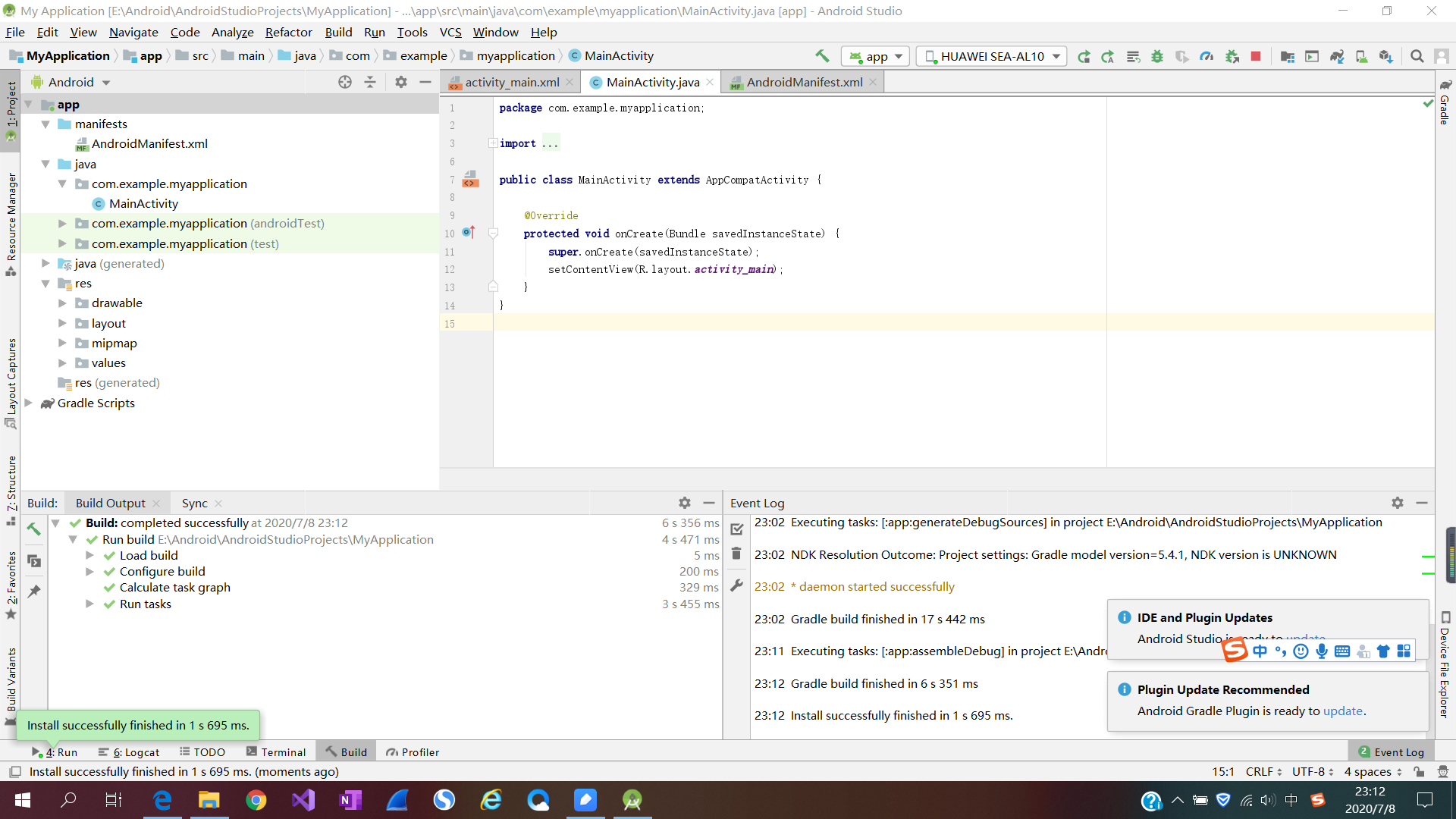Hide the Project panel via minimize icon
1456x819 pixels.
(x=425, y=82)
